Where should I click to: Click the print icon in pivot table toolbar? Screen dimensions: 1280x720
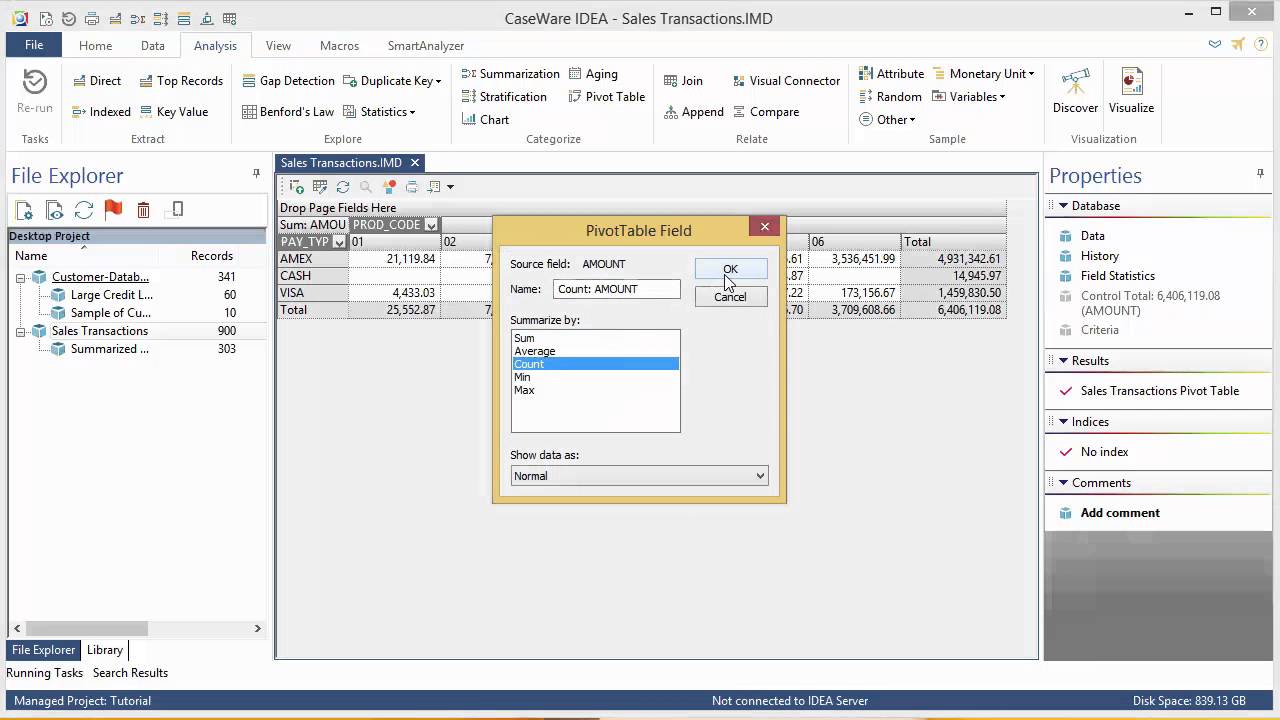[411, 187]
